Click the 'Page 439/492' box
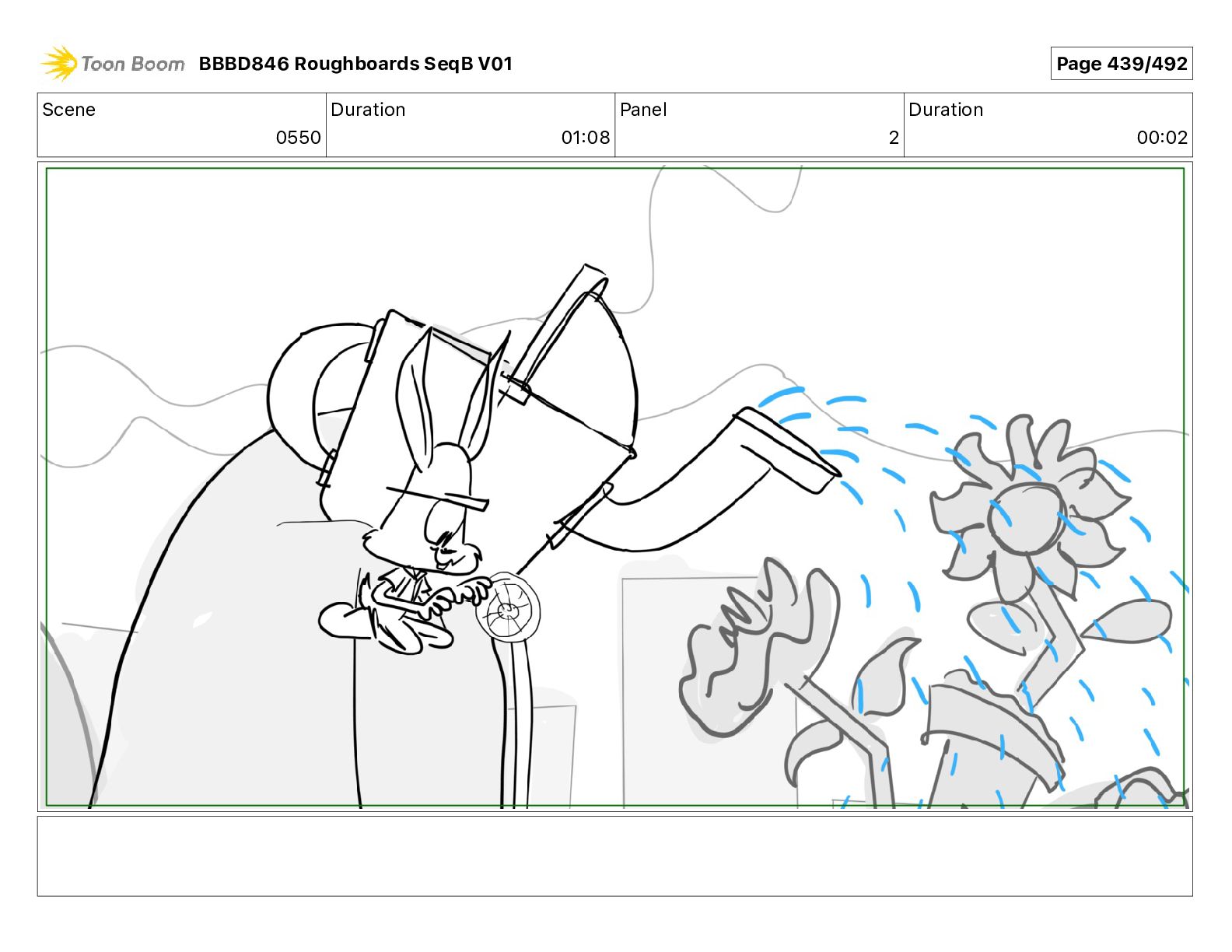This screenshot has width=1232, height=952. (1121, 64)
